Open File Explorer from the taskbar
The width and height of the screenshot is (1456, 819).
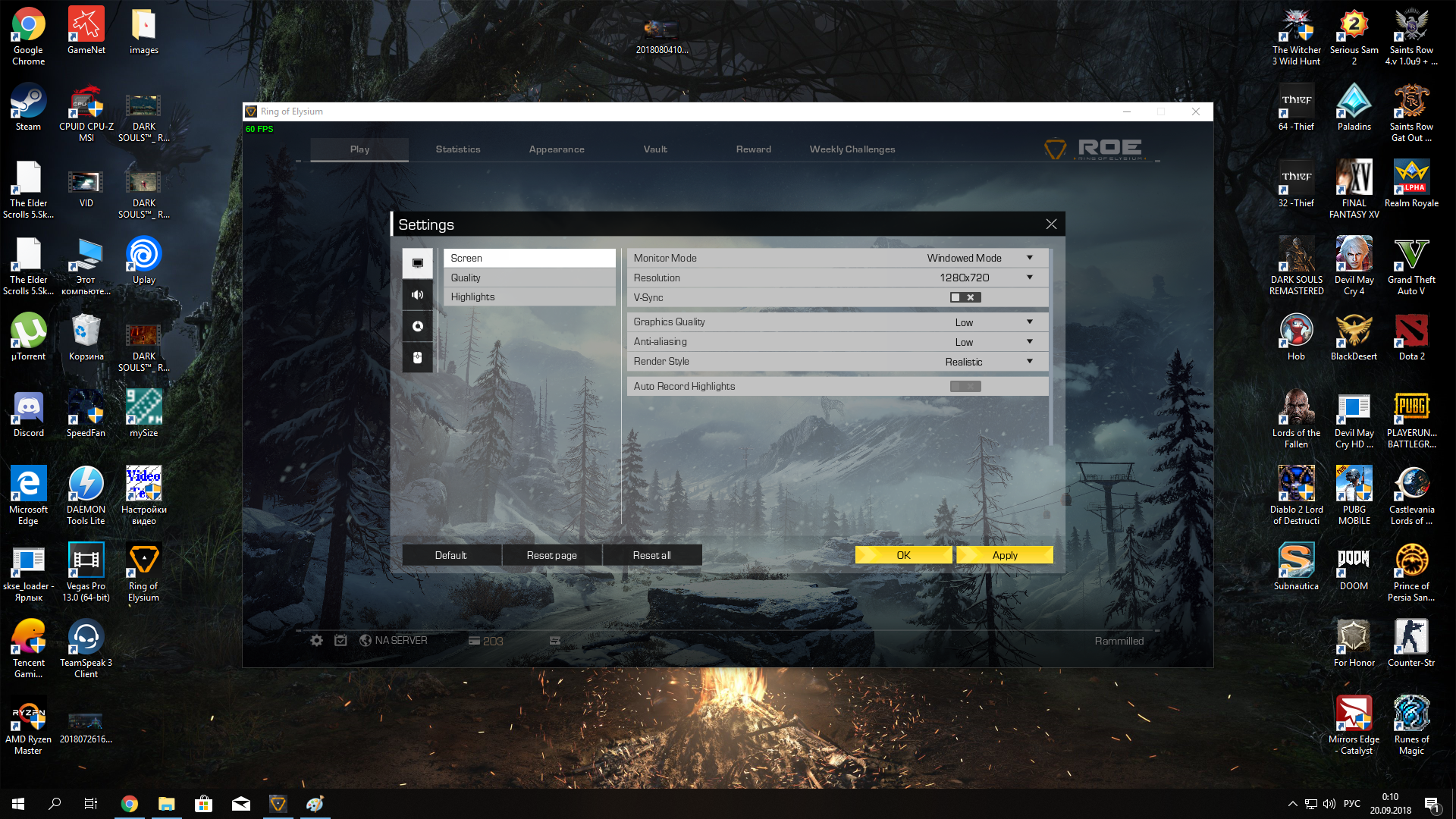point(166,804)
